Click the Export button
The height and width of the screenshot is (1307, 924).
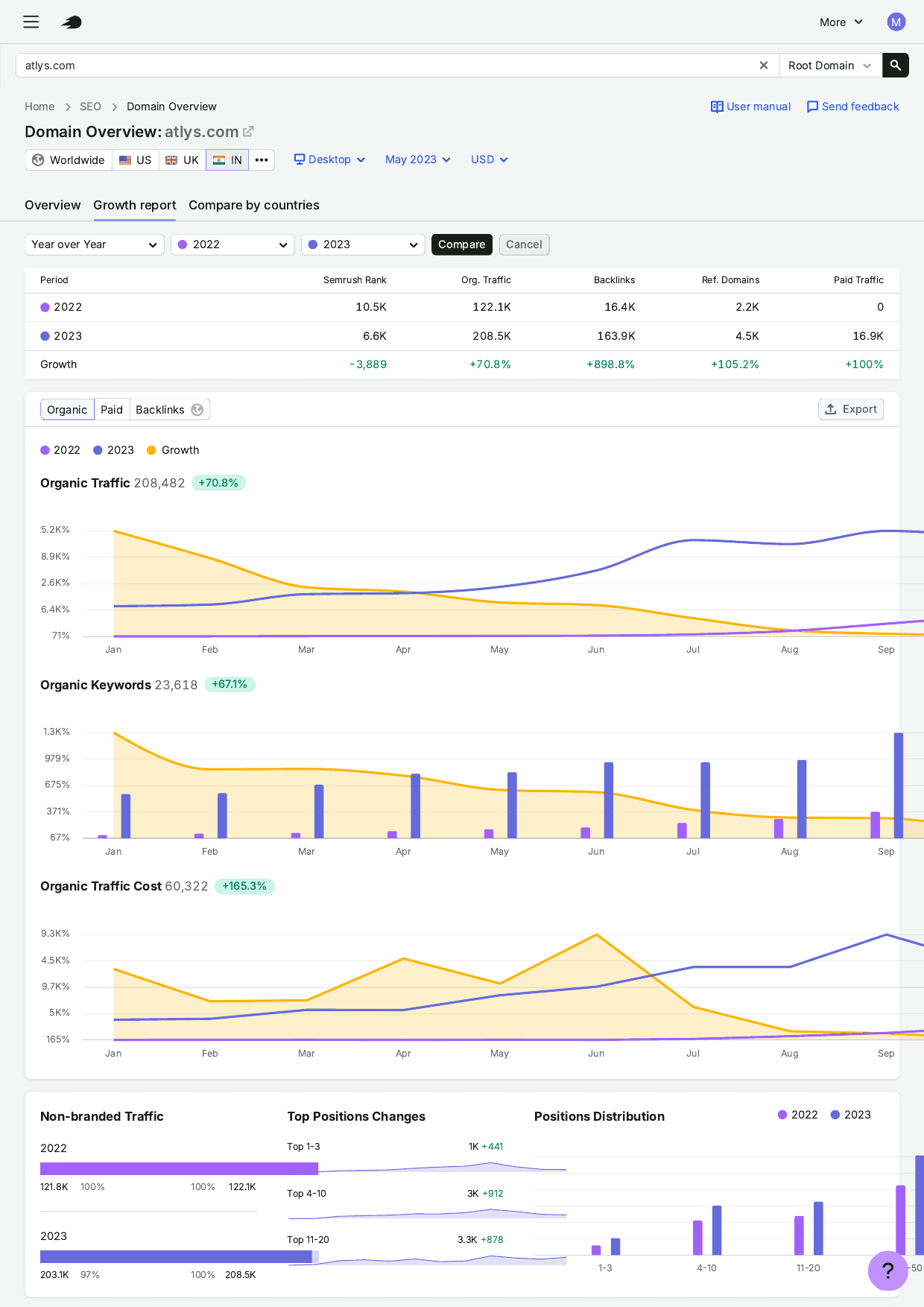(x=851, y=409)
